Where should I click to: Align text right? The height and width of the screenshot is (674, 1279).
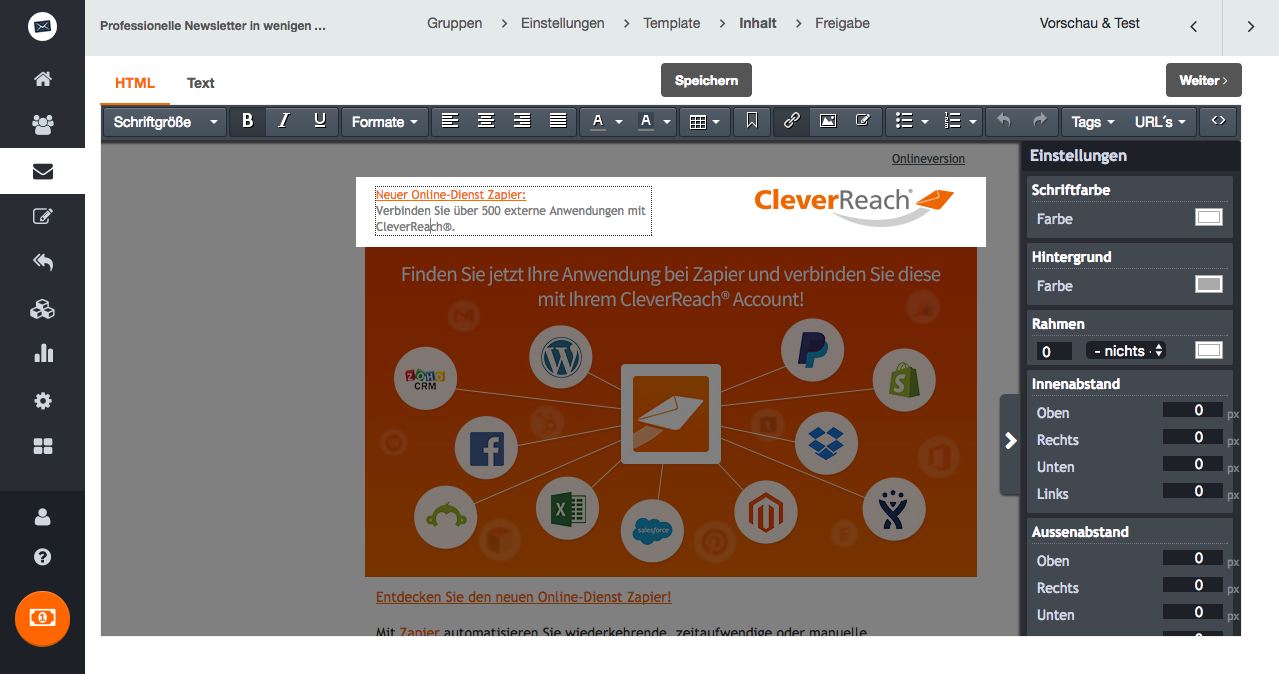[522, 121]
